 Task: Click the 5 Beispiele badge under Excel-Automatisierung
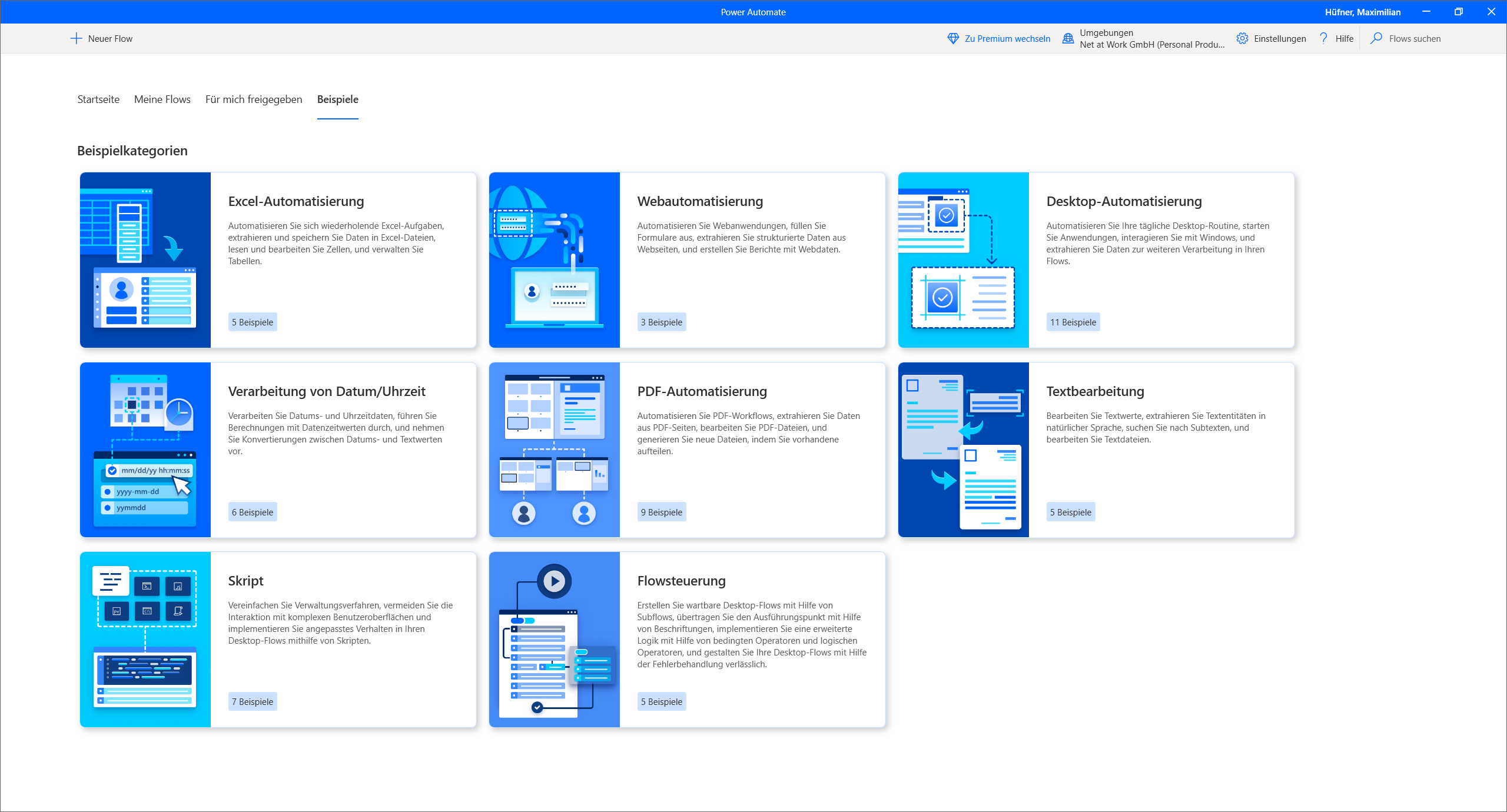tap(252, 322)
